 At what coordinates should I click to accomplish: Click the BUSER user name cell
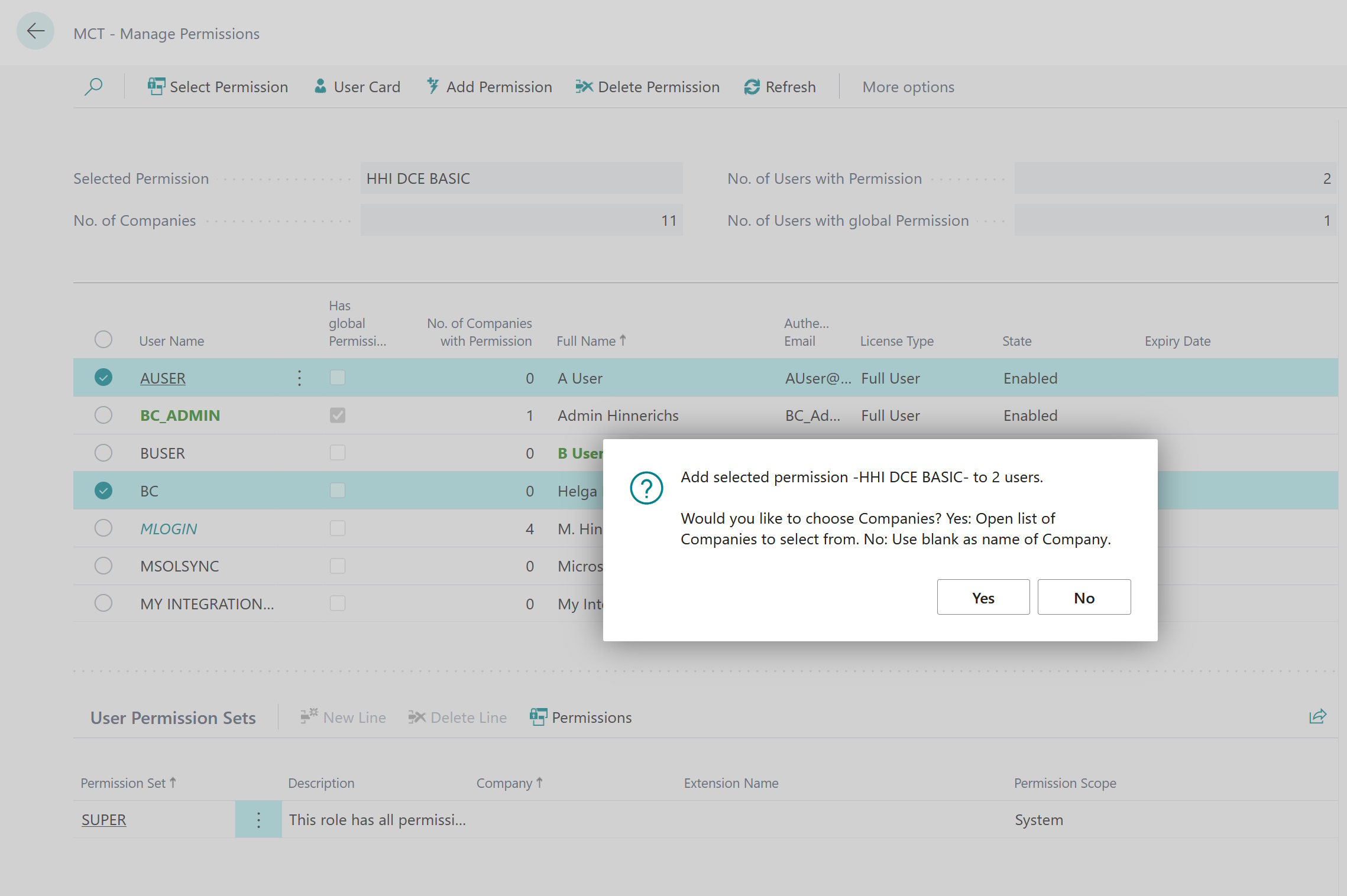(163, 453)
